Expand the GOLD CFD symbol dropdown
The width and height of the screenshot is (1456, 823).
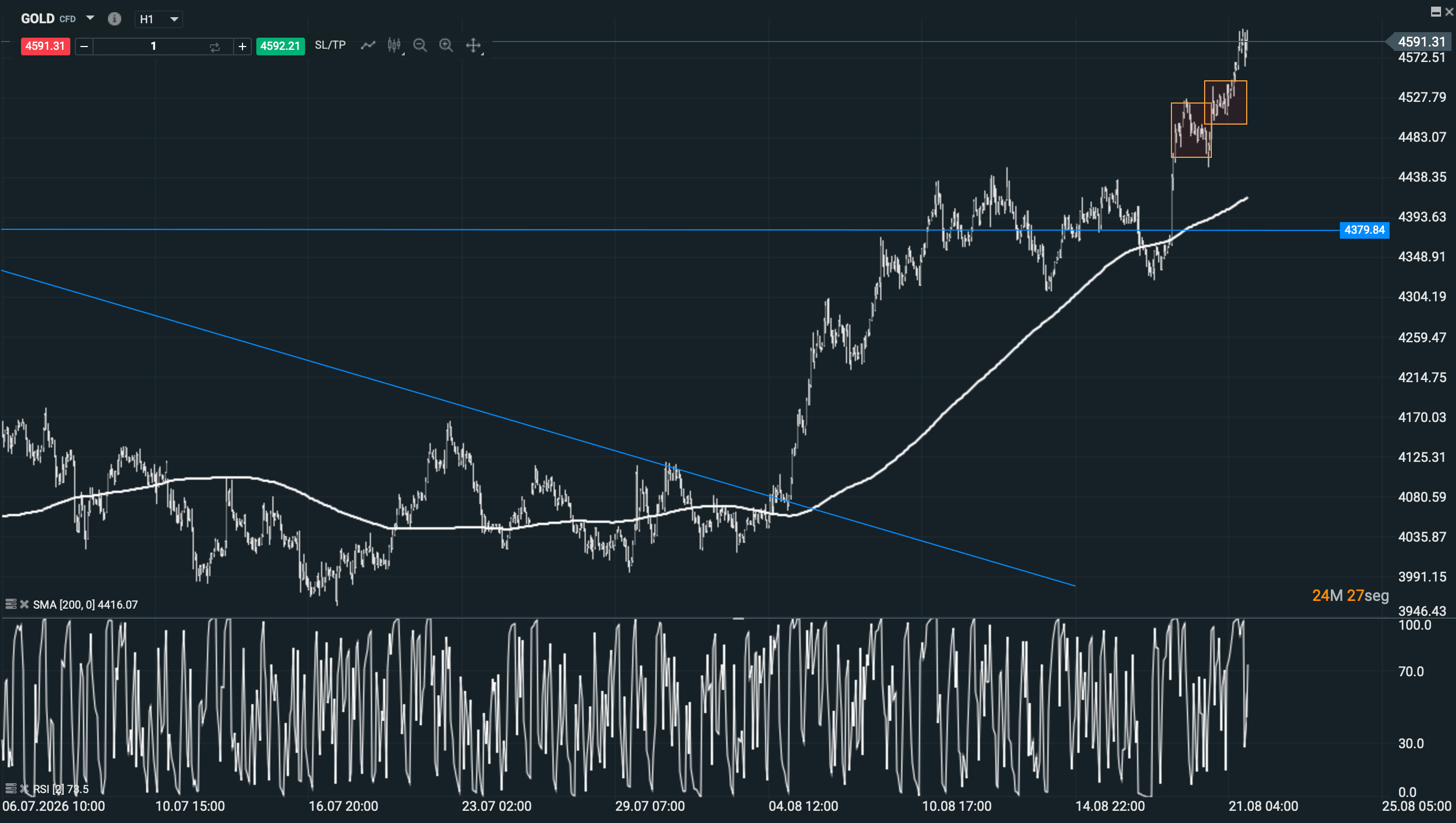click(x=90, y=18)
